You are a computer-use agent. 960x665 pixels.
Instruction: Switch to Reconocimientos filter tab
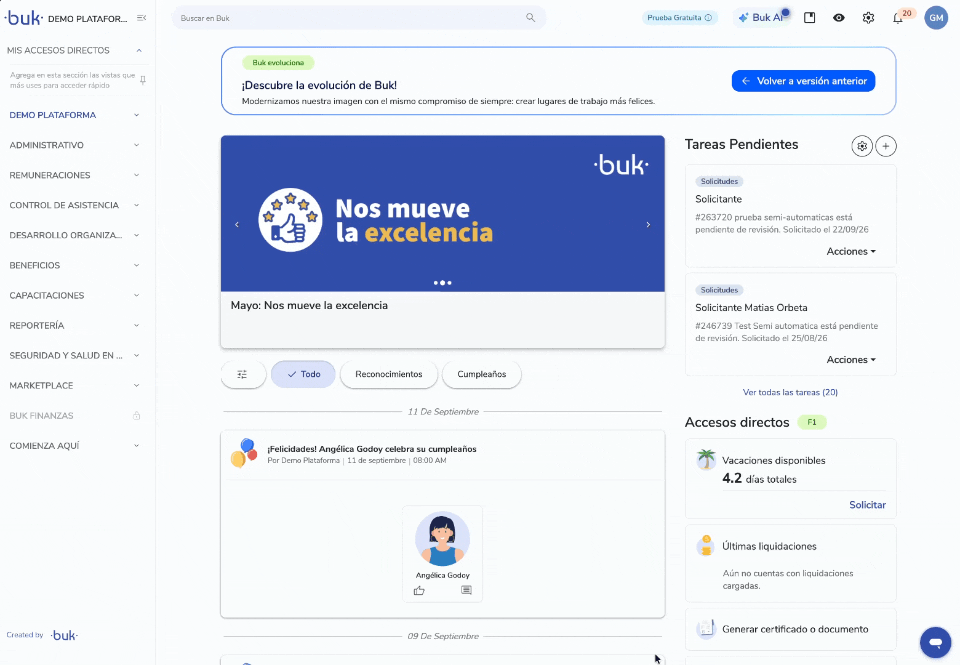(389, 374)
